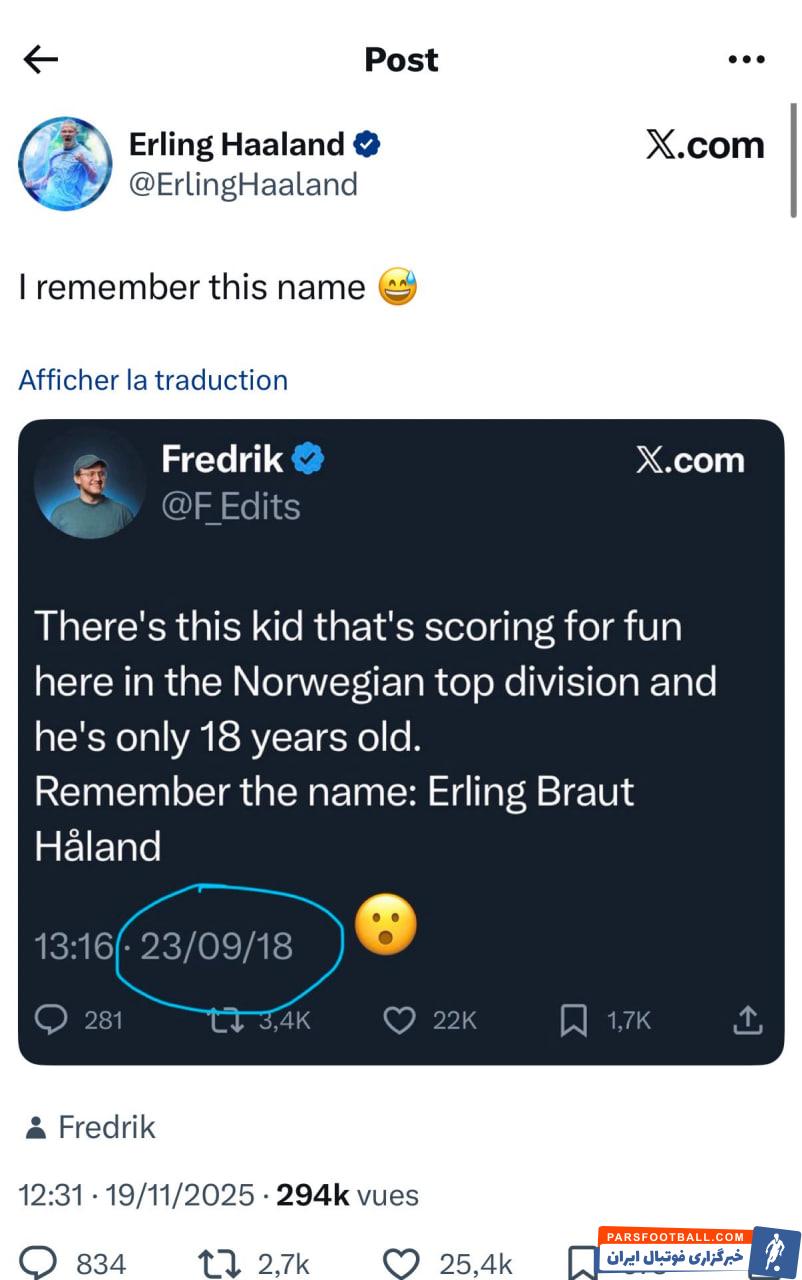Tap the reply icon with 834 comments
Screen dimensions: 802x1280
[40, 1263]
